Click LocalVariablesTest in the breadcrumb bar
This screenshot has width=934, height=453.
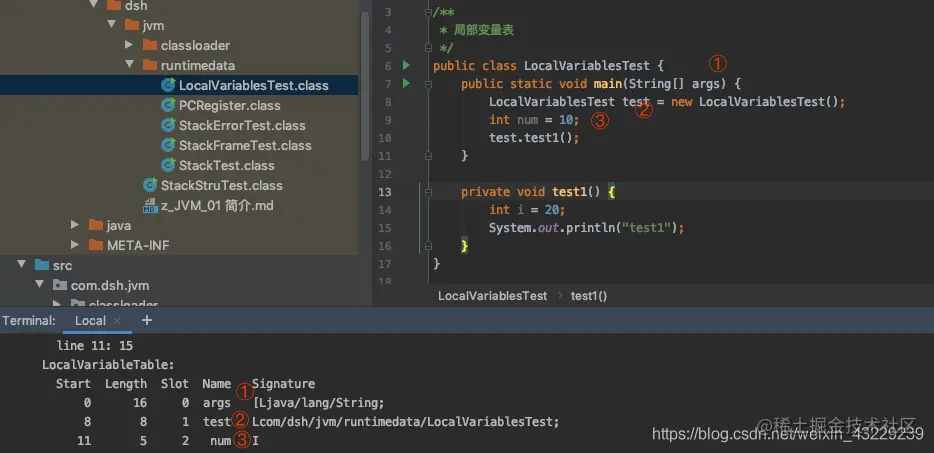pos(493,296)
